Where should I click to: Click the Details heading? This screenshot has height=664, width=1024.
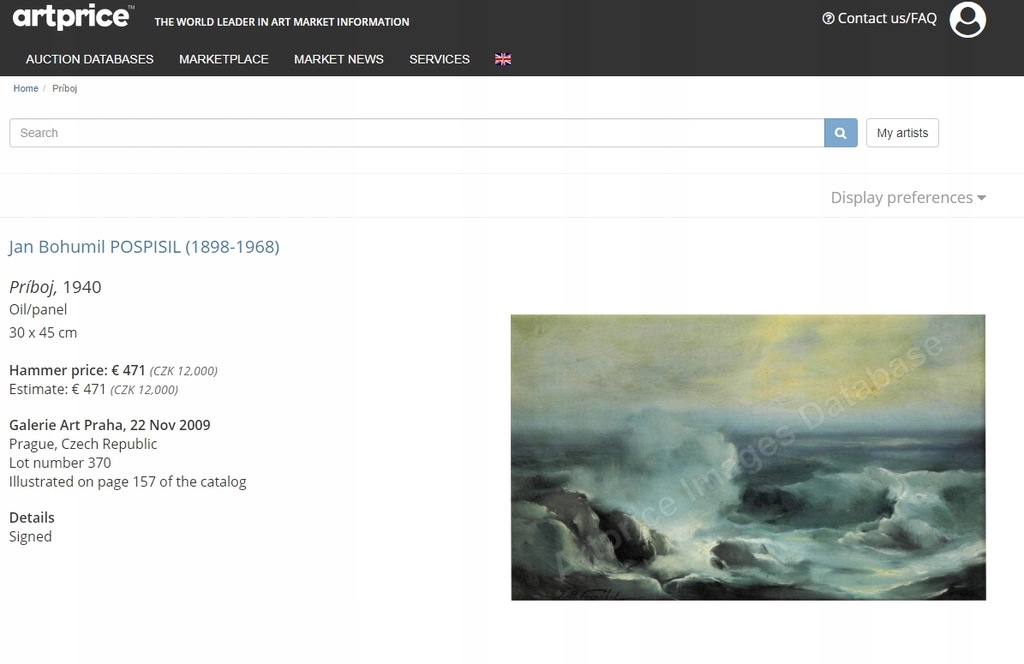click(x=31, y=518)
